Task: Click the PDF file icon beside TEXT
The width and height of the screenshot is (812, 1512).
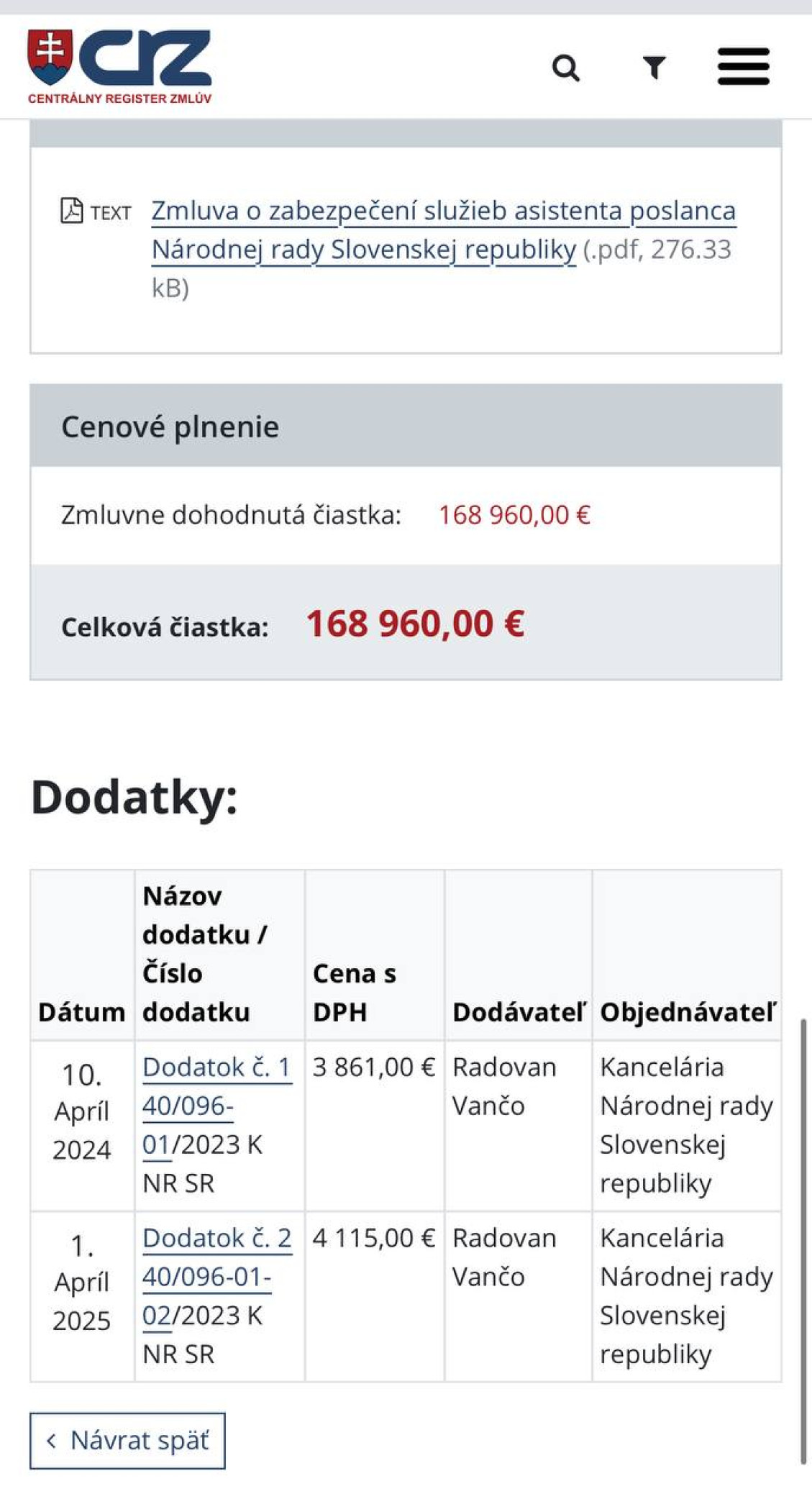Action: pyautogui.click(x=71, y=211)
